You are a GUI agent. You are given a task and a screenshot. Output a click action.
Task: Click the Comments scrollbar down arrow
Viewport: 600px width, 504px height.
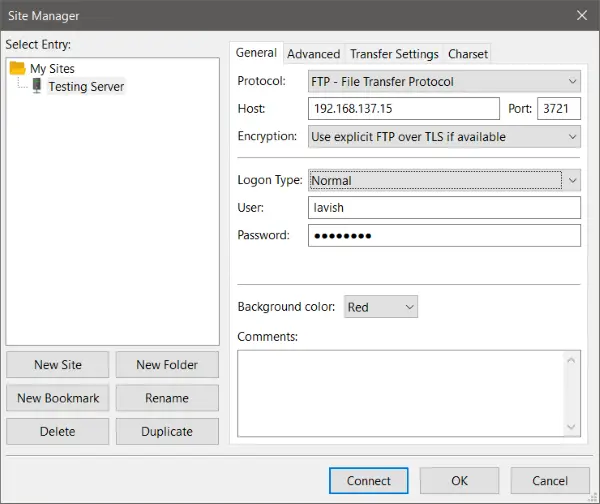click(571, 427)
